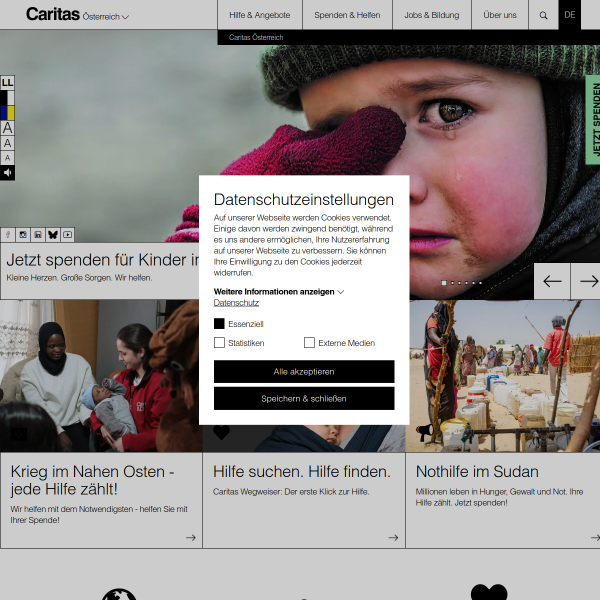This screenshot has width=600, height=600.
Task: Open Hilfe suchen. Hilfe finden. headline
Action: point(302,471)
